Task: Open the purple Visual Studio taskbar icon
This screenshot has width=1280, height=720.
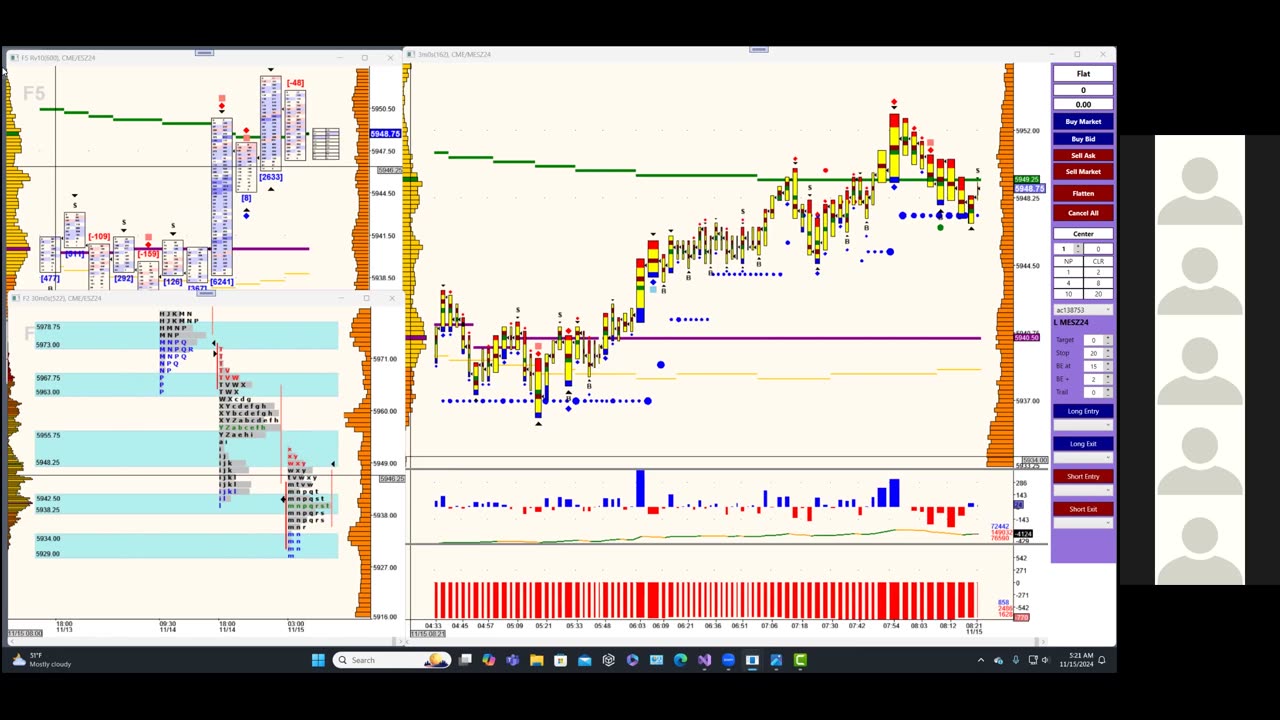Action: (x=704, y=660)
